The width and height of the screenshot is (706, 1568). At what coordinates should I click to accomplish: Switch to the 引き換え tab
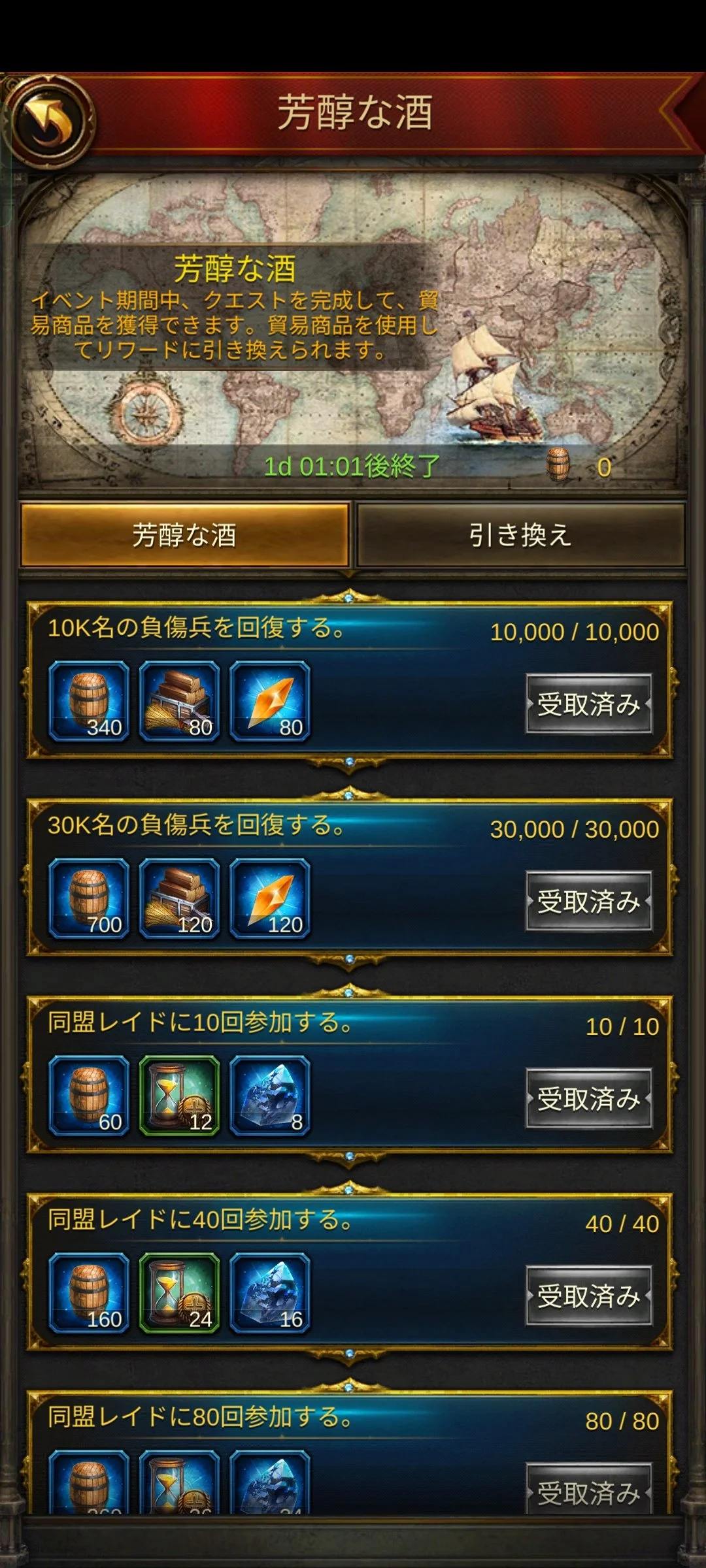point(520,535)
